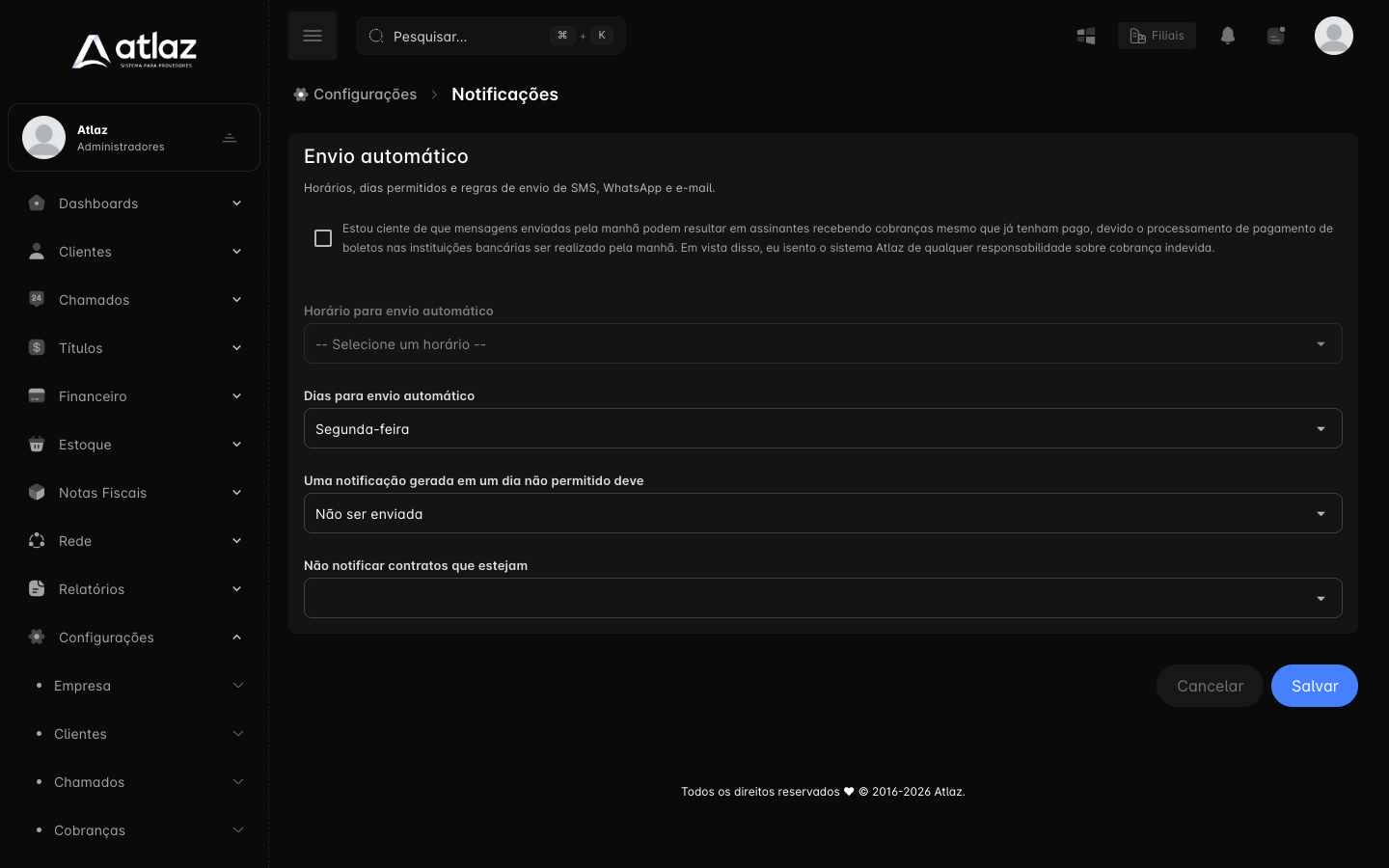The image size is (1389, 868).
Task: Click the Notas Fiscais box icon
Action: pos(37,492)
